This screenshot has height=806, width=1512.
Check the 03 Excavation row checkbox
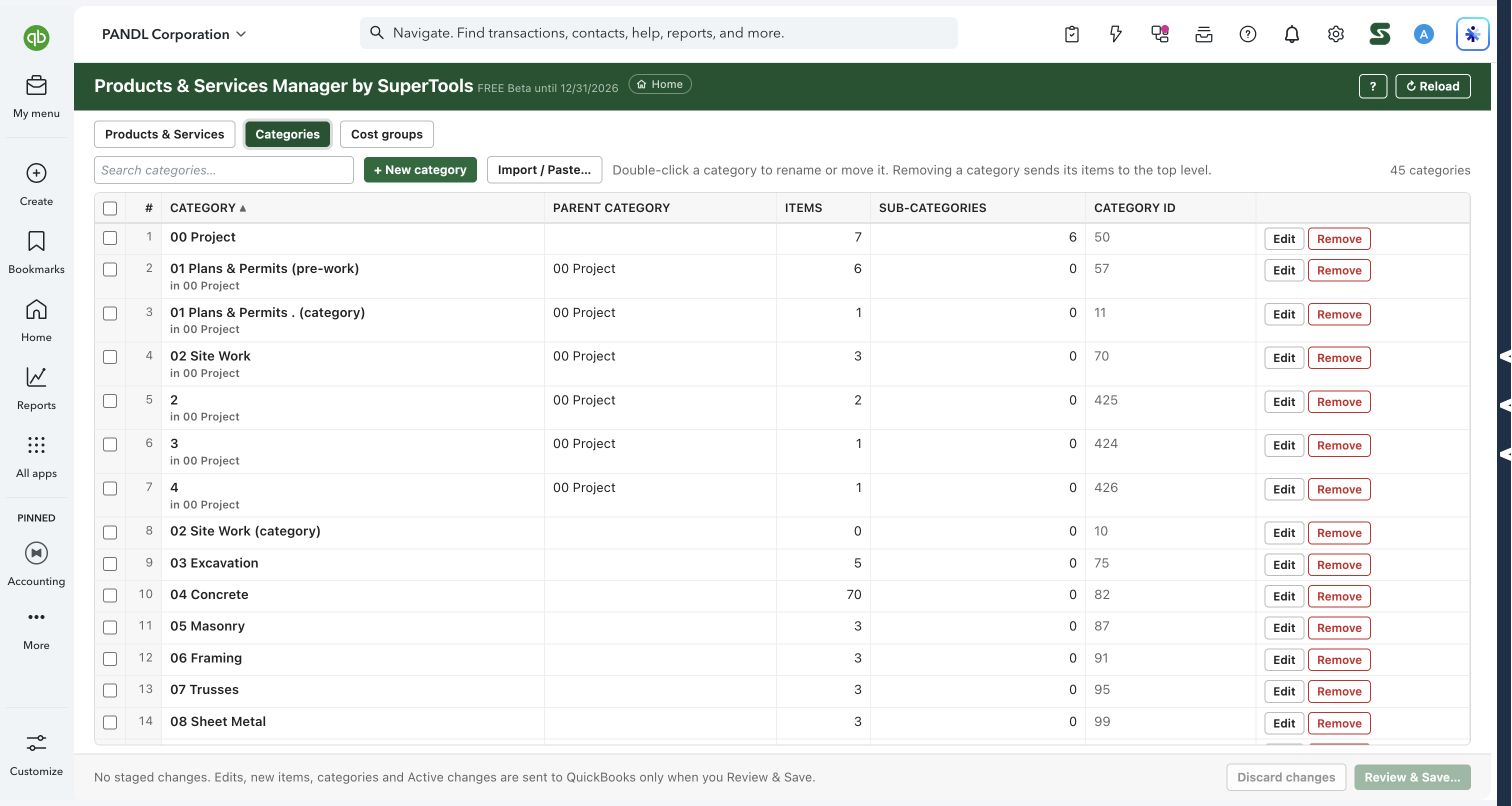[x=110, y=564]
